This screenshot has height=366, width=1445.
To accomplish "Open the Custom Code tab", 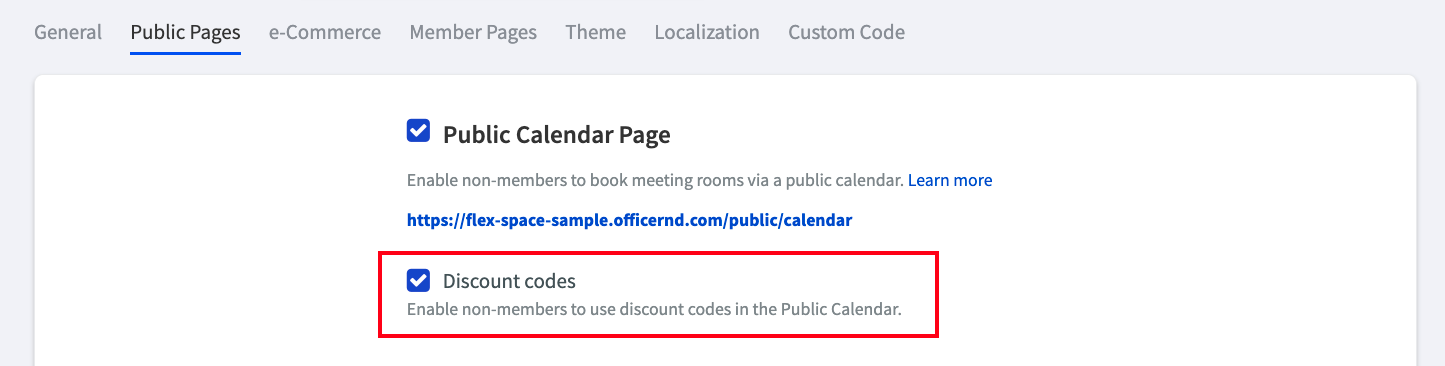I will (846, 32).
